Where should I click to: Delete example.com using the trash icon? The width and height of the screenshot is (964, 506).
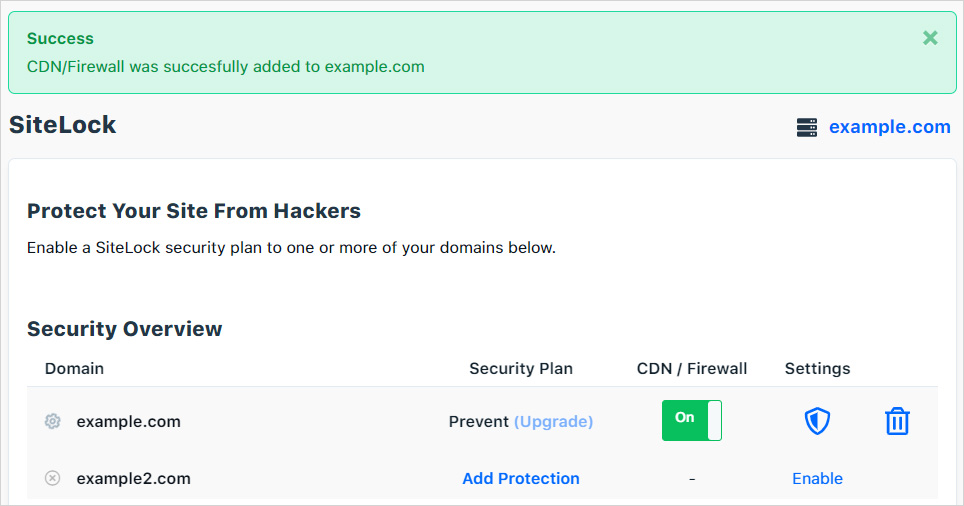click(897, 421)
